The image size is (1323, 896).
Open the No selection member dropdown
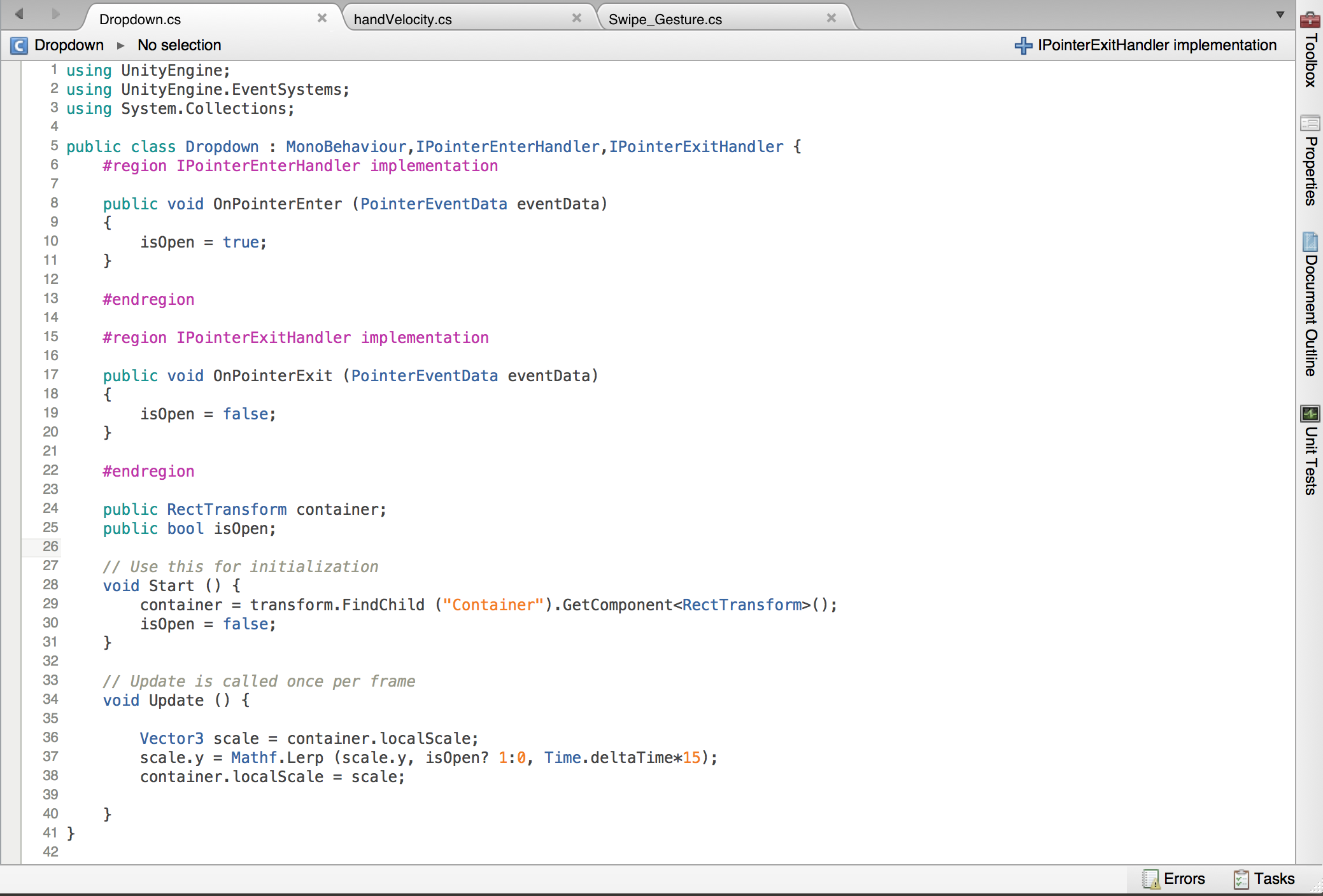(180, 45)
